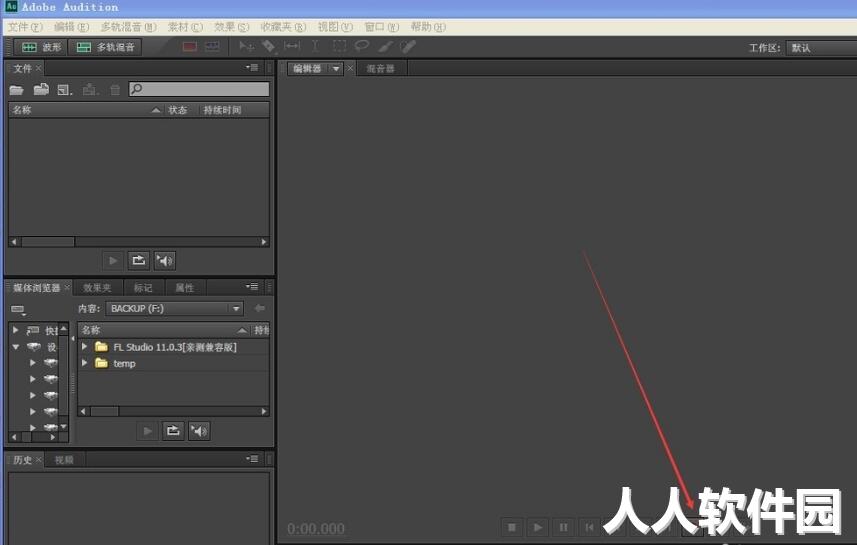
Task: Switch to Multitrack (多轨混音) view
Action: (x=105, y=48)
